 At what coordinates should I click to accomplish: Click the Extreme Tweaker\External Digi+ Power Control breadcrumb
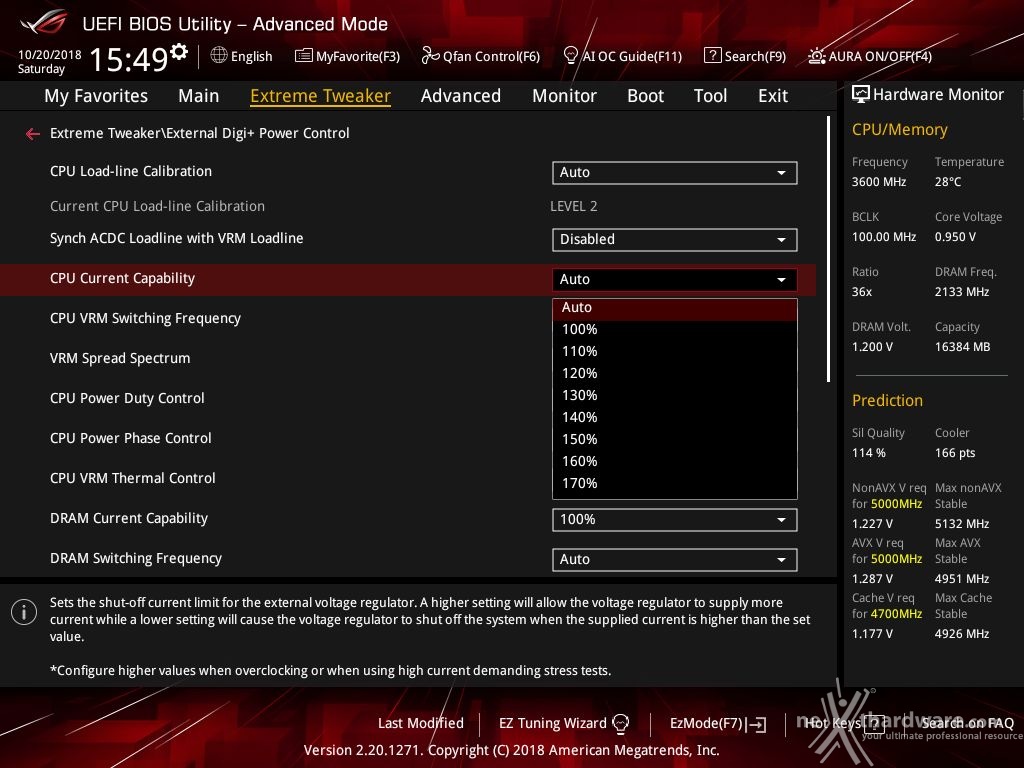click(200, 133)
